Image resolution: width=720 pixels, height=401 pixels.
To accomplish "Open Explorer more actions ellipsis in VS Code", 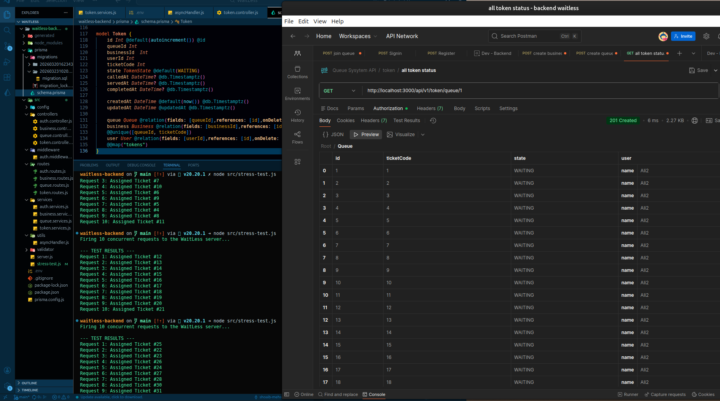I will click(x=66, y=12).
